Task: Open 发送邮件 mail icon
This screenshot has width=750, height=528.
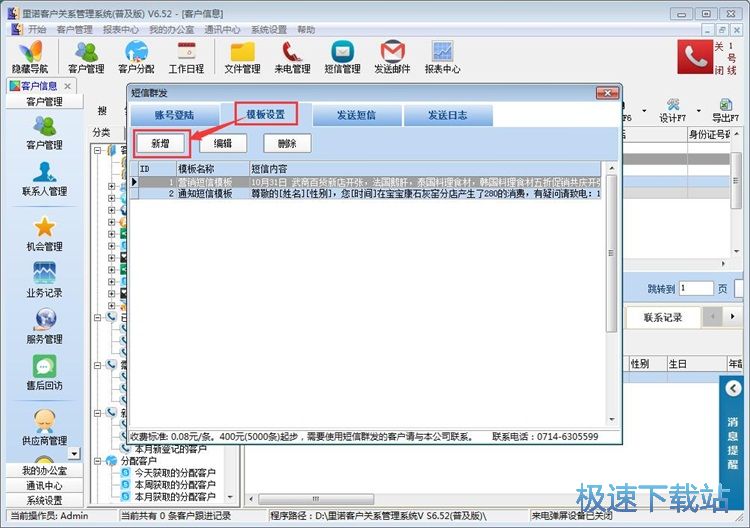Action: (x=392, y=57)
